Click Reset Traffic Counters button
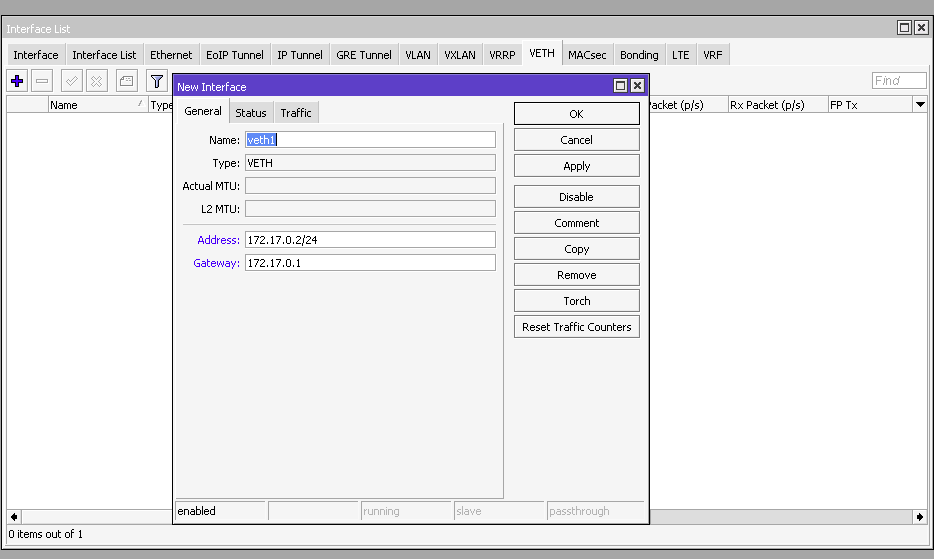Screen dimensions: 934x559 point(576,327)
